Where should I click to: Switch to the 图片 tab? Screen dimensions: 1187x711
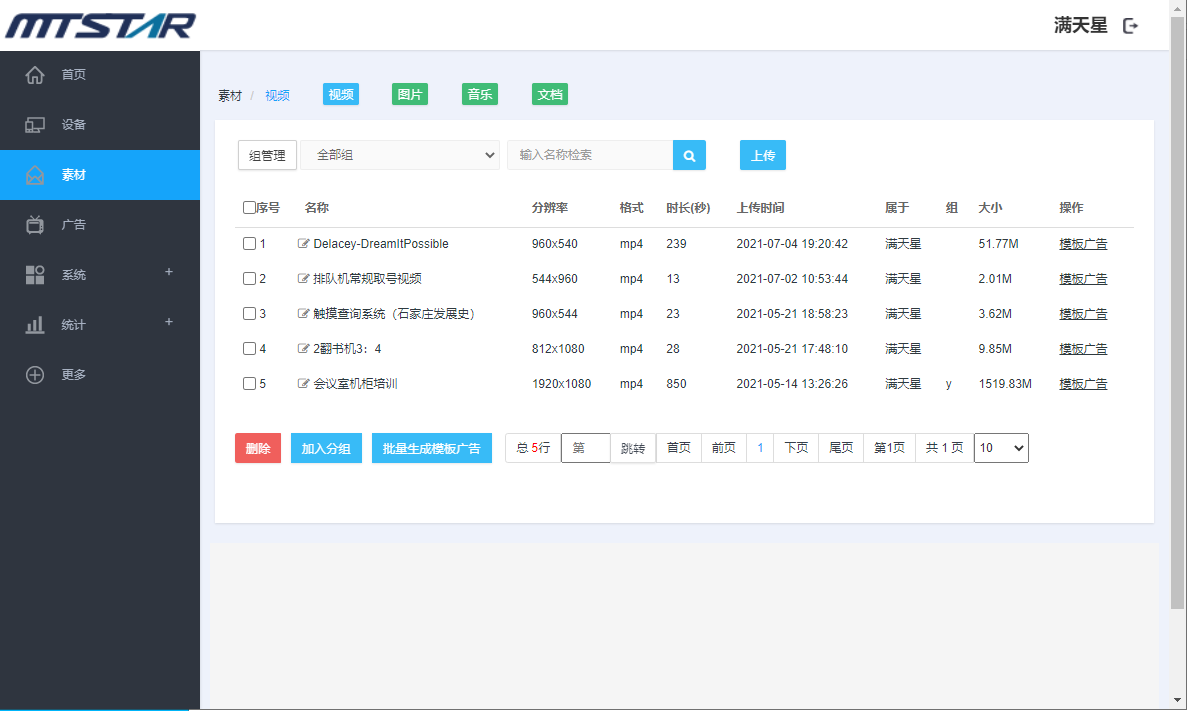(x=410, y=95)
